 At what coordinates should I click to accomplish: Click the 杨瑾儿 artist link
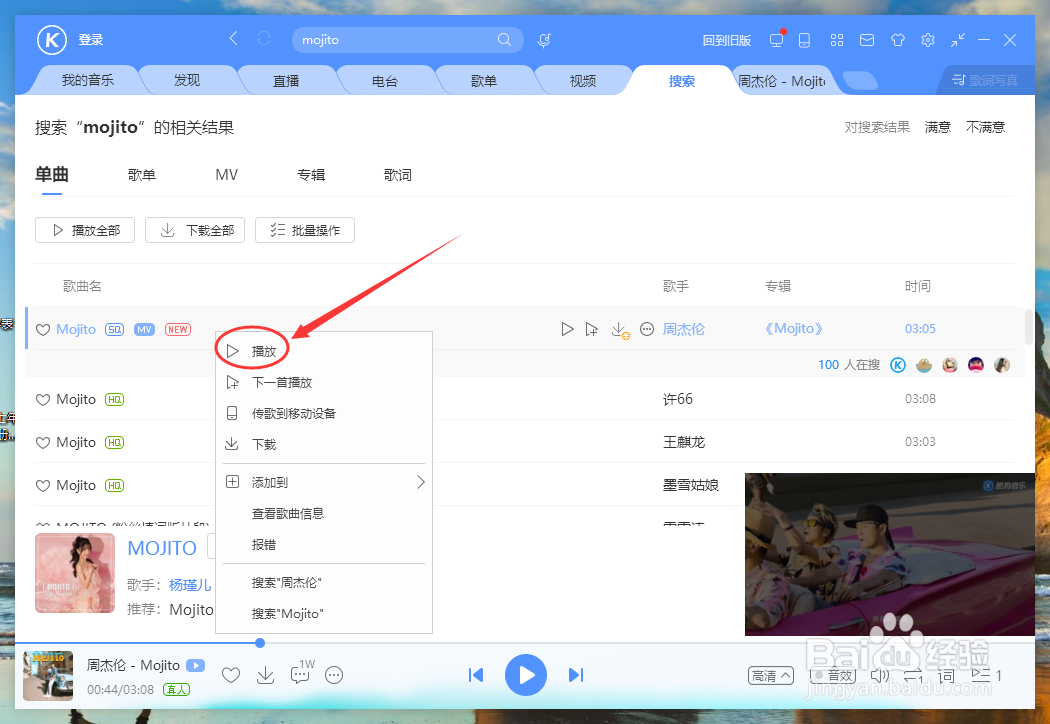pos(190,585)
